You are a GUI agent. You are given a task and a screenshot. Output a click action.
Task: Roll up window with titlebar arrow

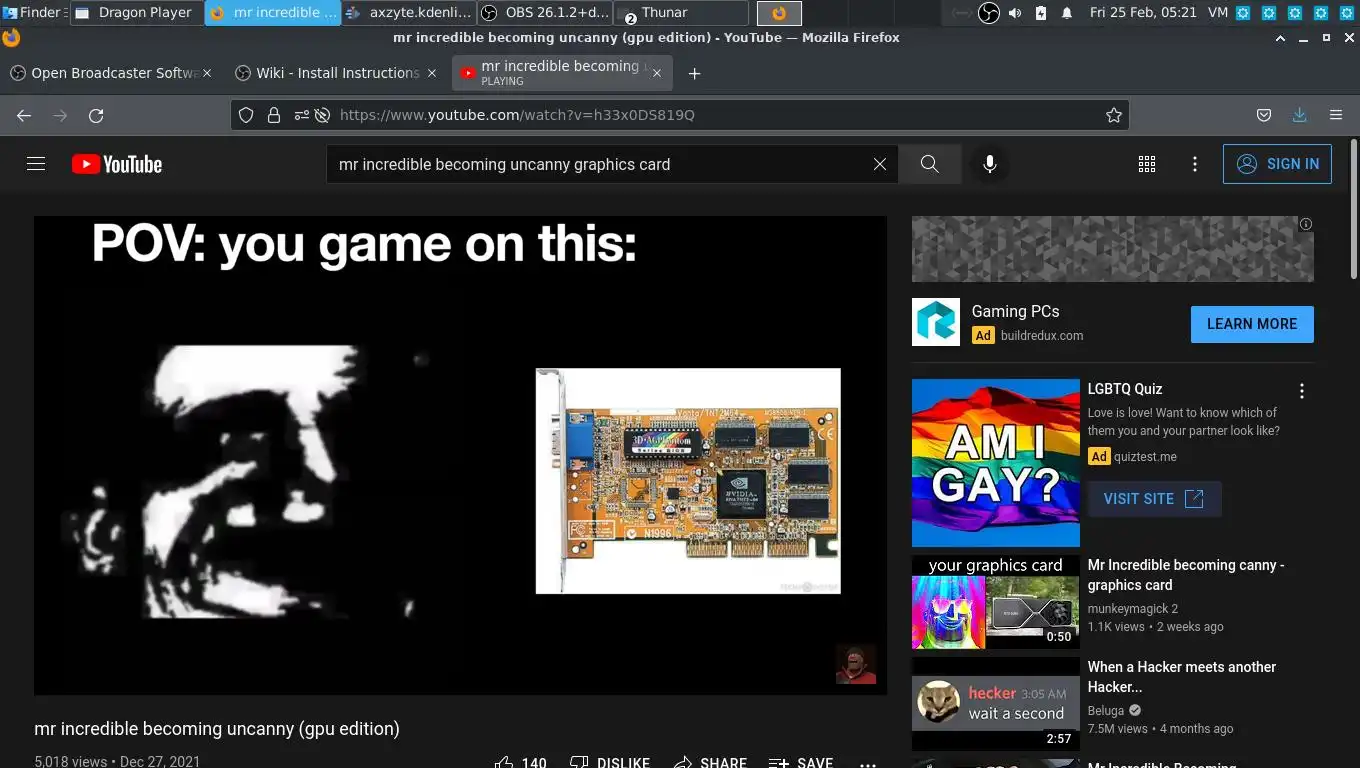point(1280,38)
